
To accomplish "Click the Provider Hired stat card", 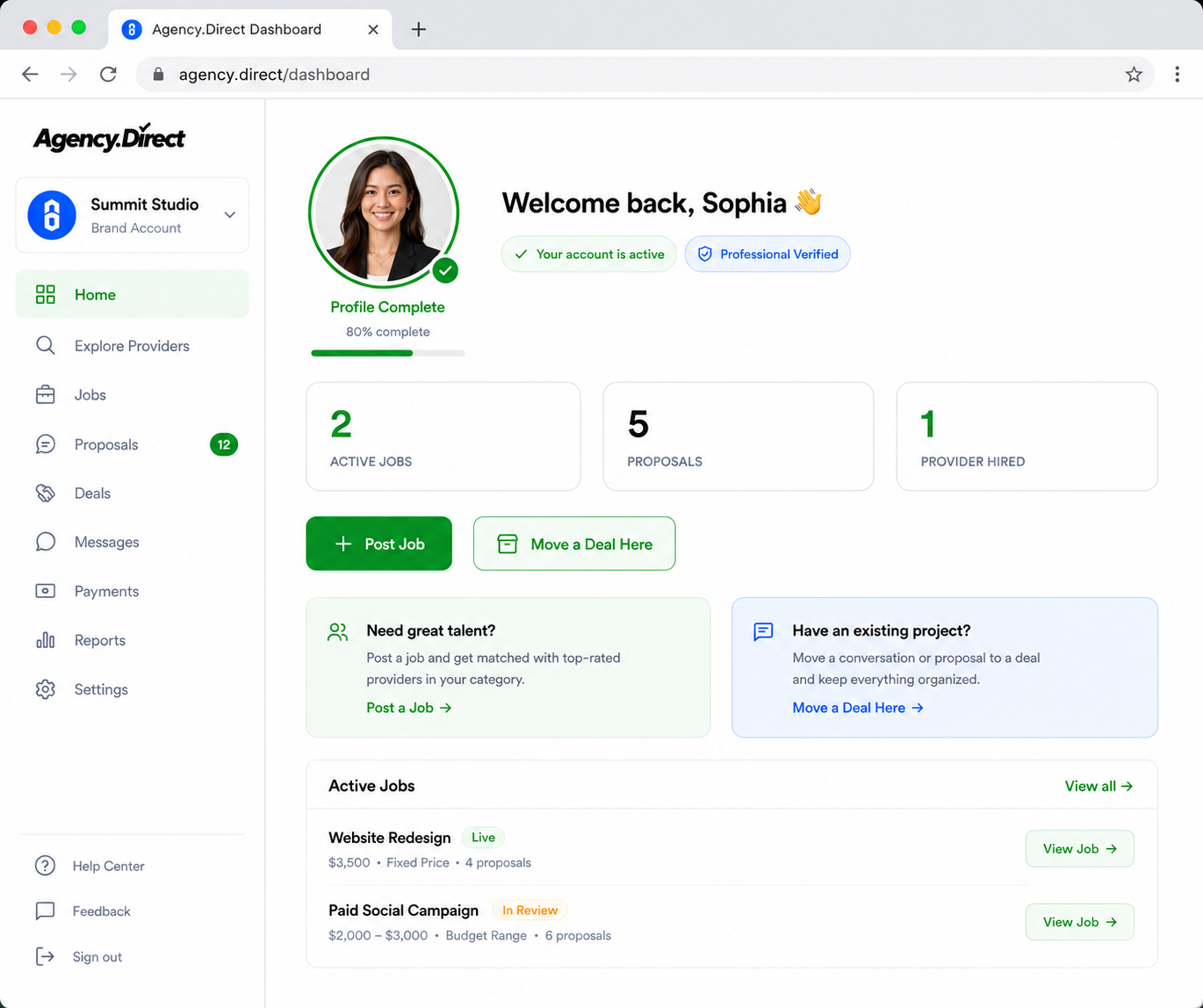I will tap(1027, 436).
